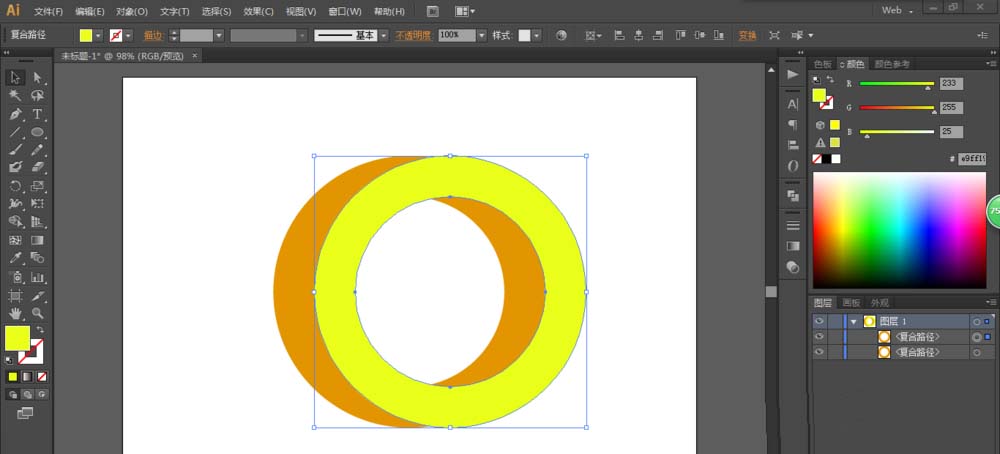Image resolution: width=1000 pixels, height=454 pixels.
Task: Toggle visibility of first 复合路径 sublayer
Action: click(x=819, y=337)
